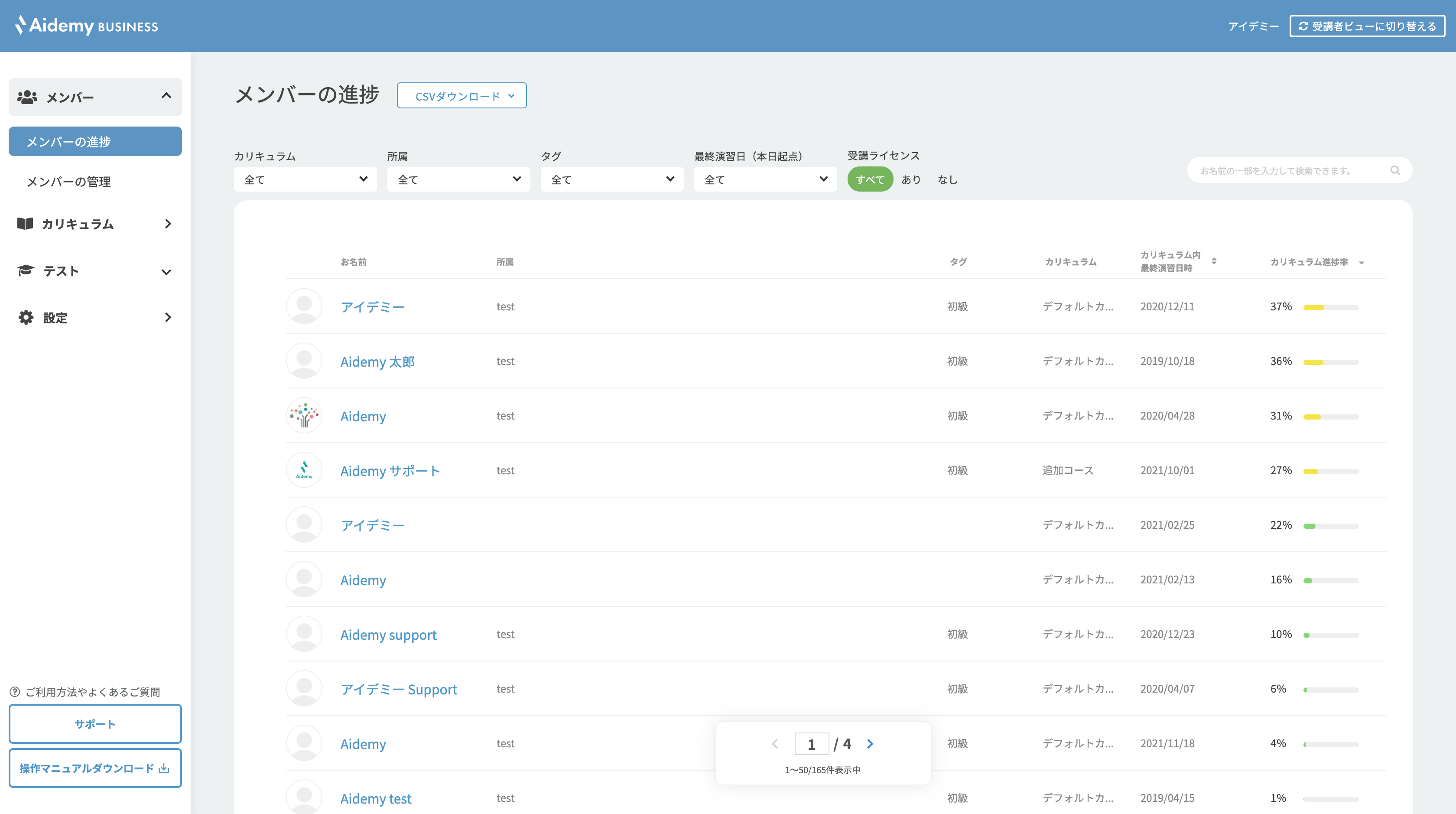Collapse the メンバー sidebar section
The image size is (1456, 814).
coord(166,96)
